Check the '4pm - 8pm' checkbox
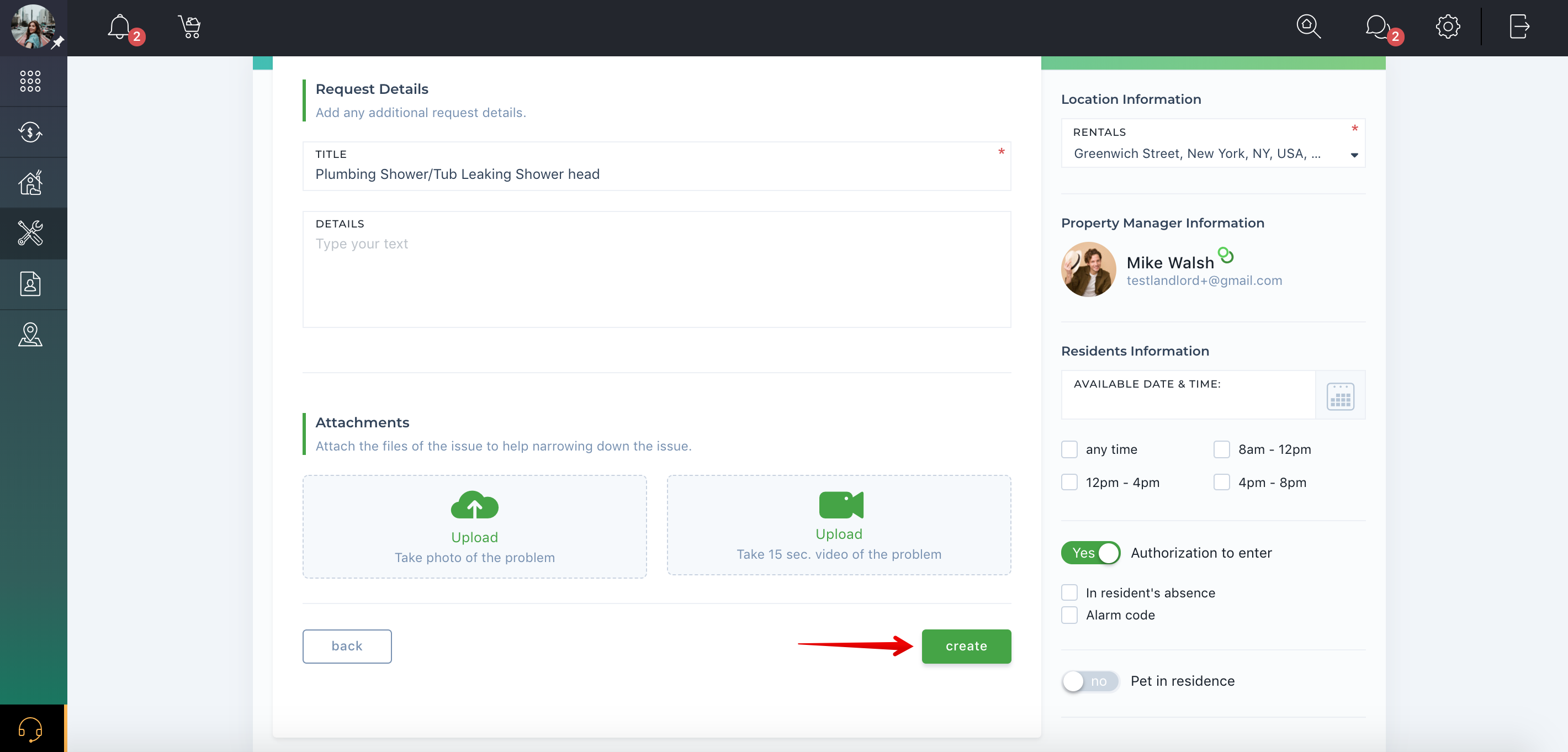This screenshot has width=1568, height=752. point(1222,482)
